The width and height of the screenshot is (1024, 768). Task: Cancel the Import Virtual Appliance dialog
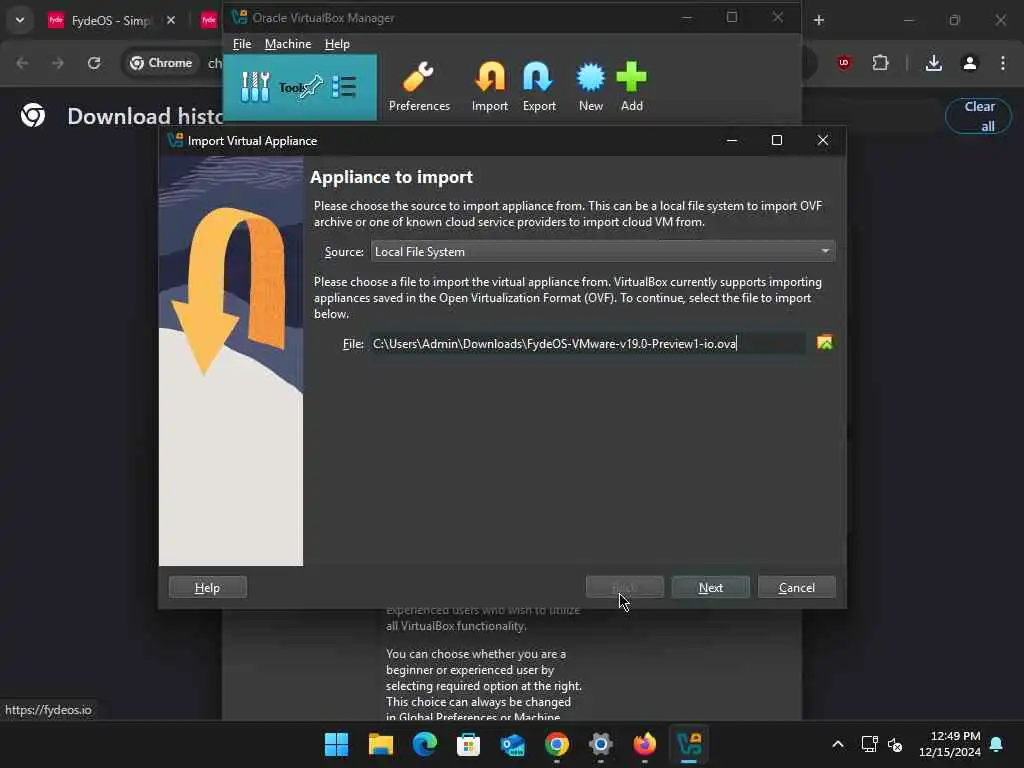point(796,587)
